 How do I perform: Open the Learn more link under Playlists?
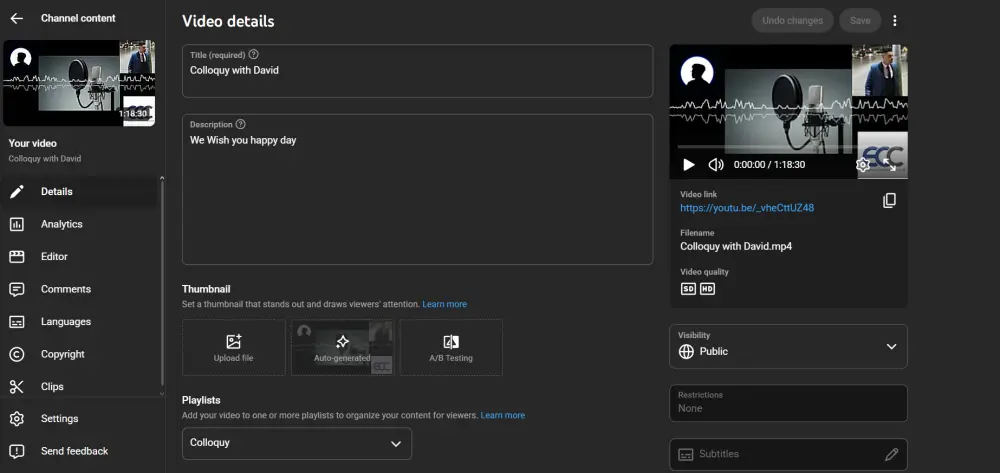coord(503,415)
